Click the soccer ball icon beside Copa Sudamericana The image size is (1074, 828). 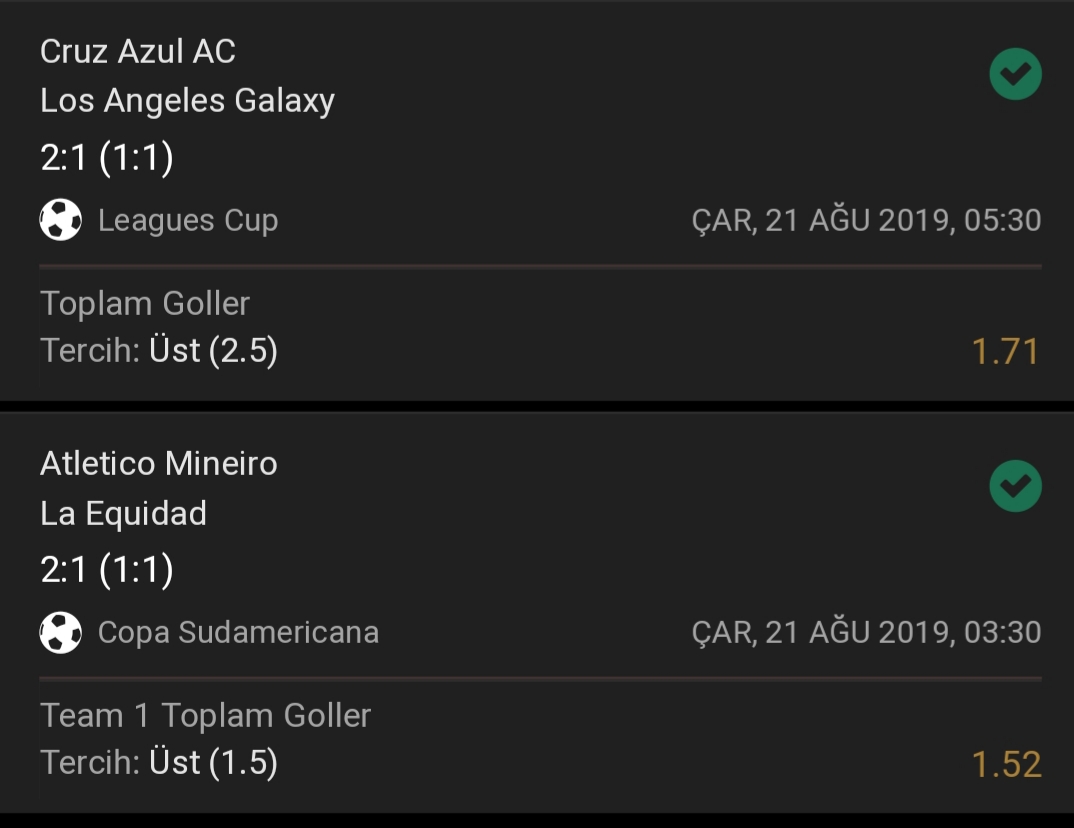(x=61, y=632)
